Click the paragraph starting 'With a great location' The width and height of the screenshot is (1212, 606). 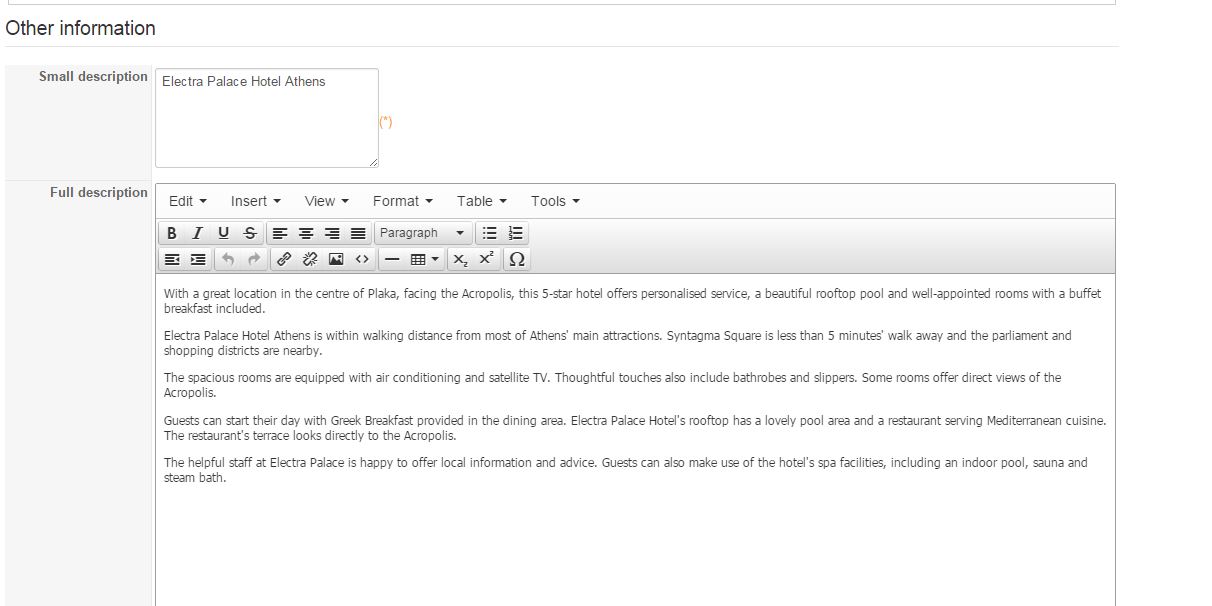pos(632,301)
